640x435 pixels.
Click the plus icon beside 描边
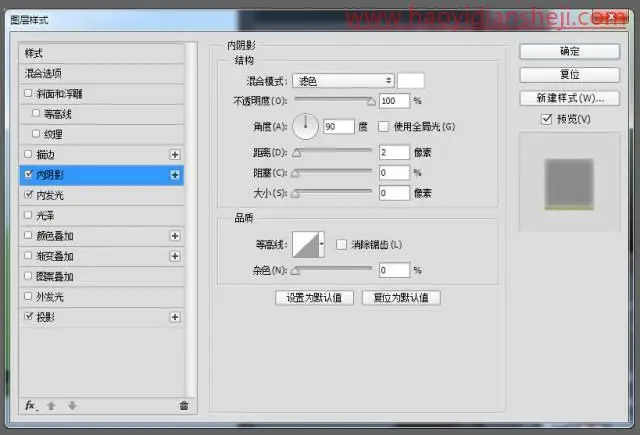pyautogui.click(x=175, y=155)
